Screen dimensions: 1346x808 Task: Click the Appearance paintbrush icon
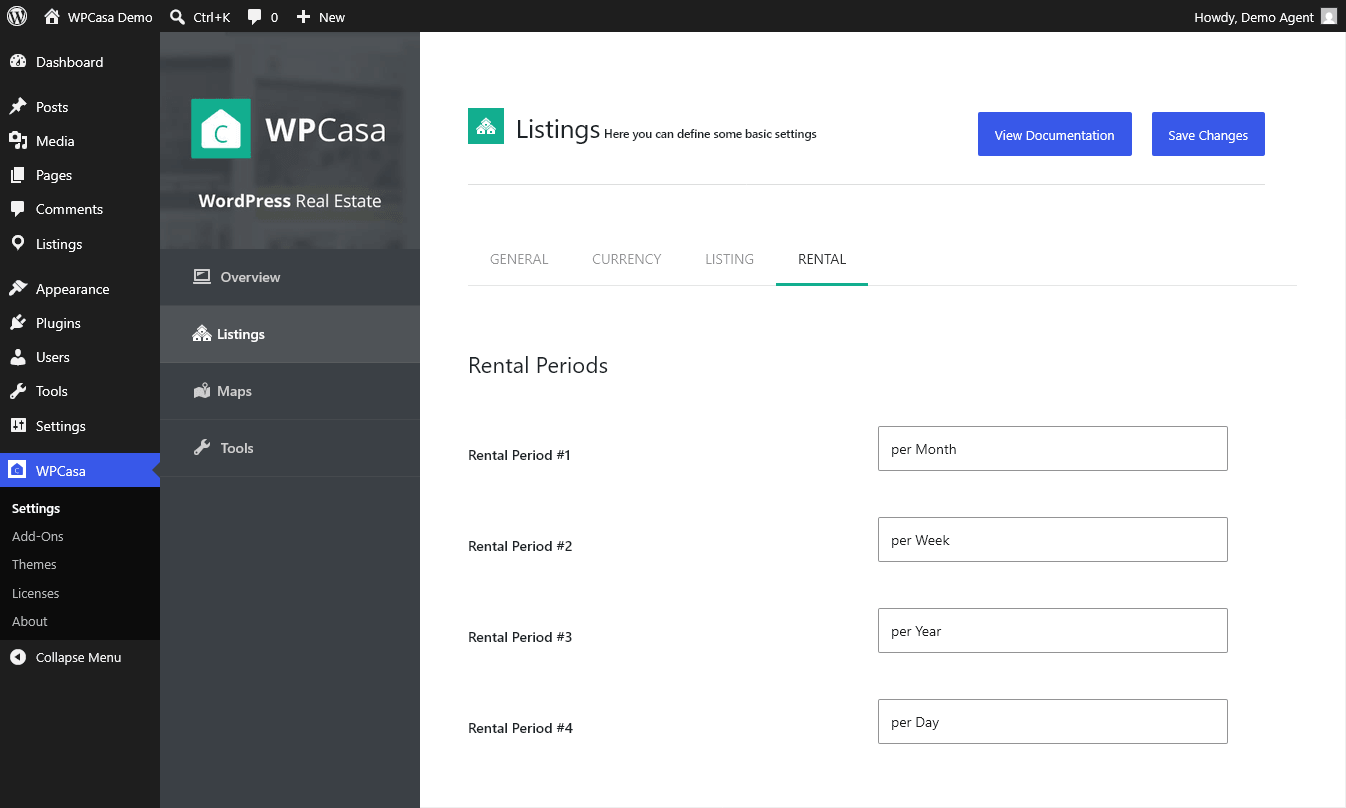(x=18, y=289)
